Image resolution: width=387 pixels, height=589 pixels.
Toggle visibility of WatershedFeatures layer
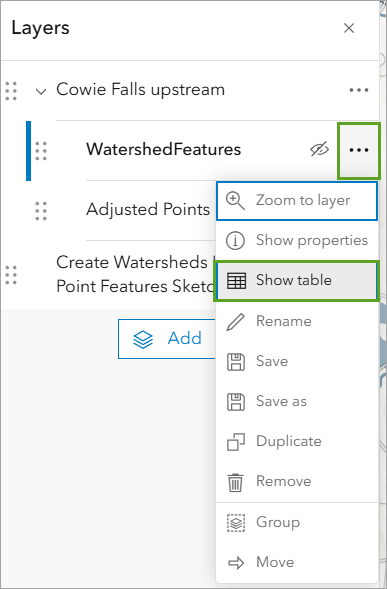tap(320, 150)
